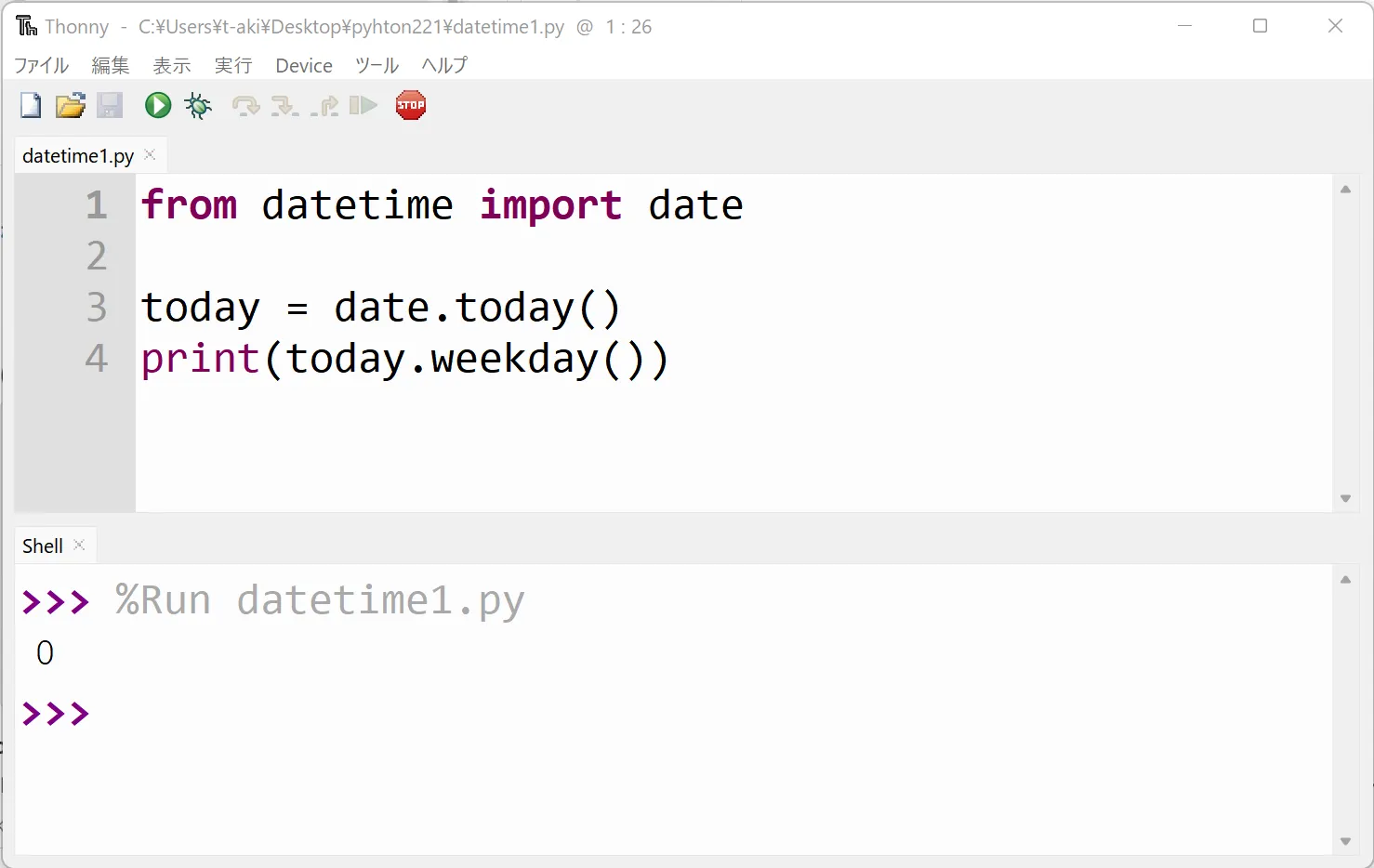
Task: Open the 実行 menu
Action: coord(233,65)
